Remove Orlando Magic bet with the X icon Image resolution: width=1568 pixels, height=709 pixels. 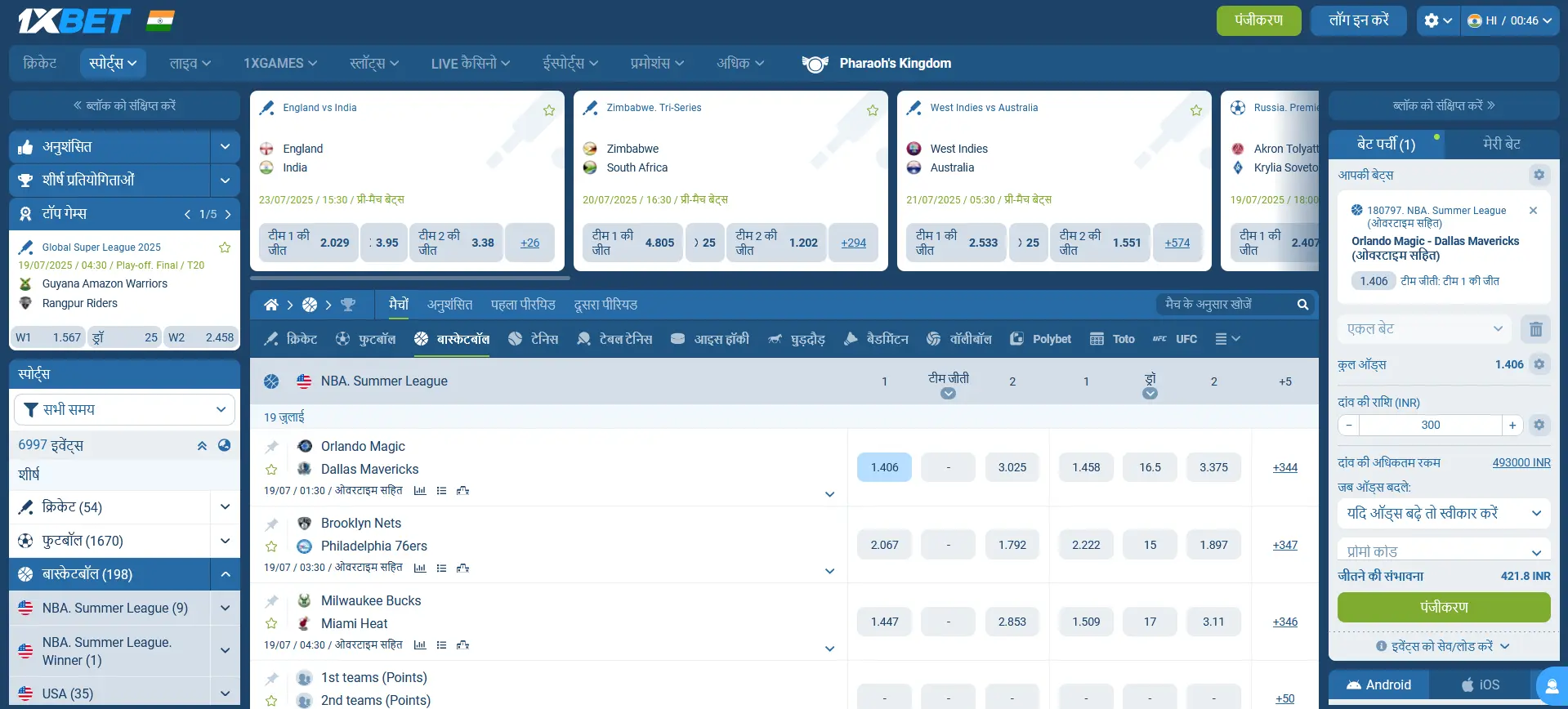click(x=1533, y=211)
